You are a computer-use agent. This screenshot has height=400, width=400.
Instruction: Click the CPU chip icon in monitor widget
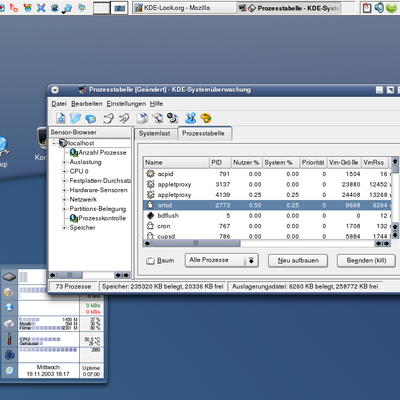(9, 276)
